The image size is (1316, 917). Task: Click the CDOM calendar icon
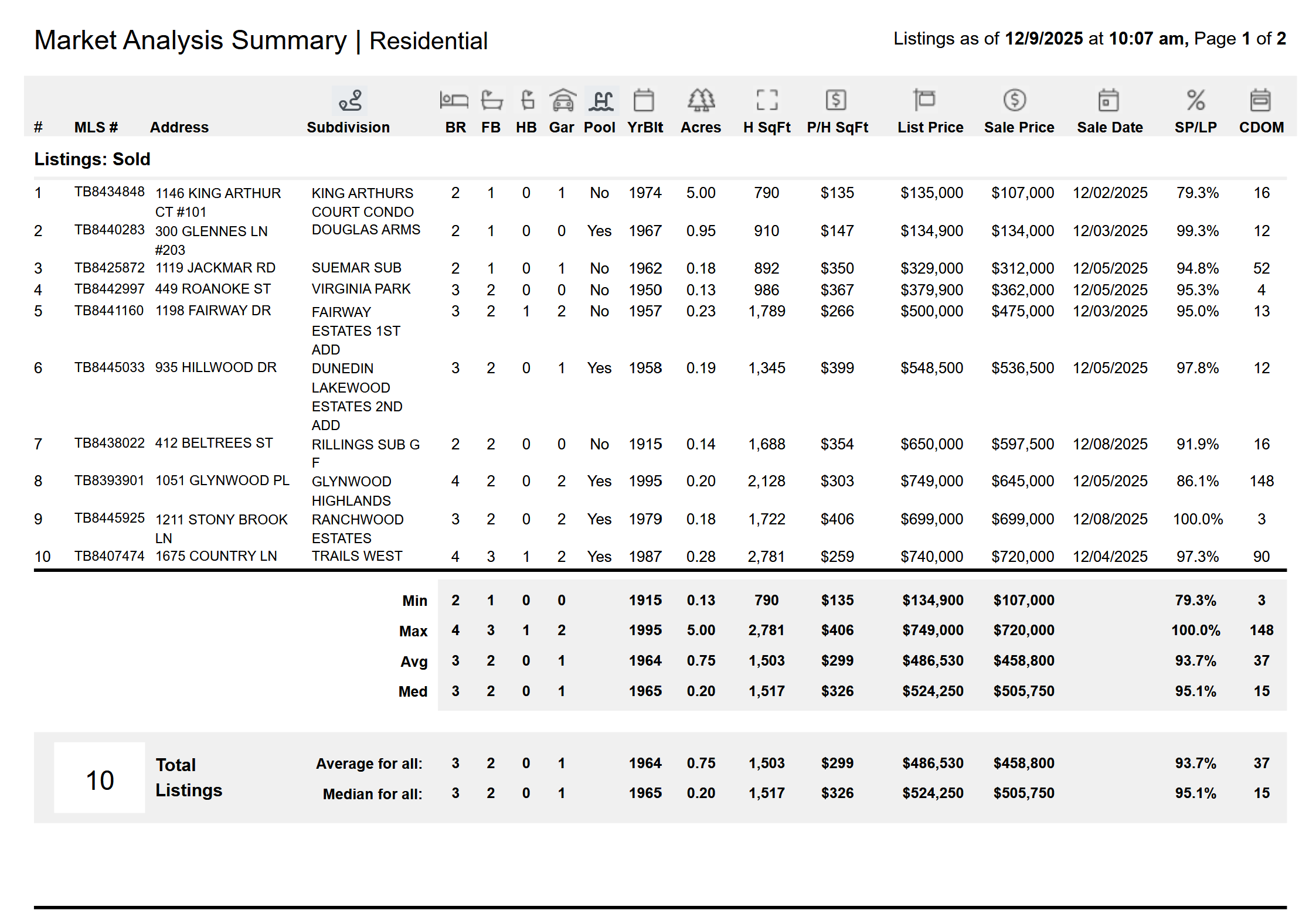[1260, 100]
